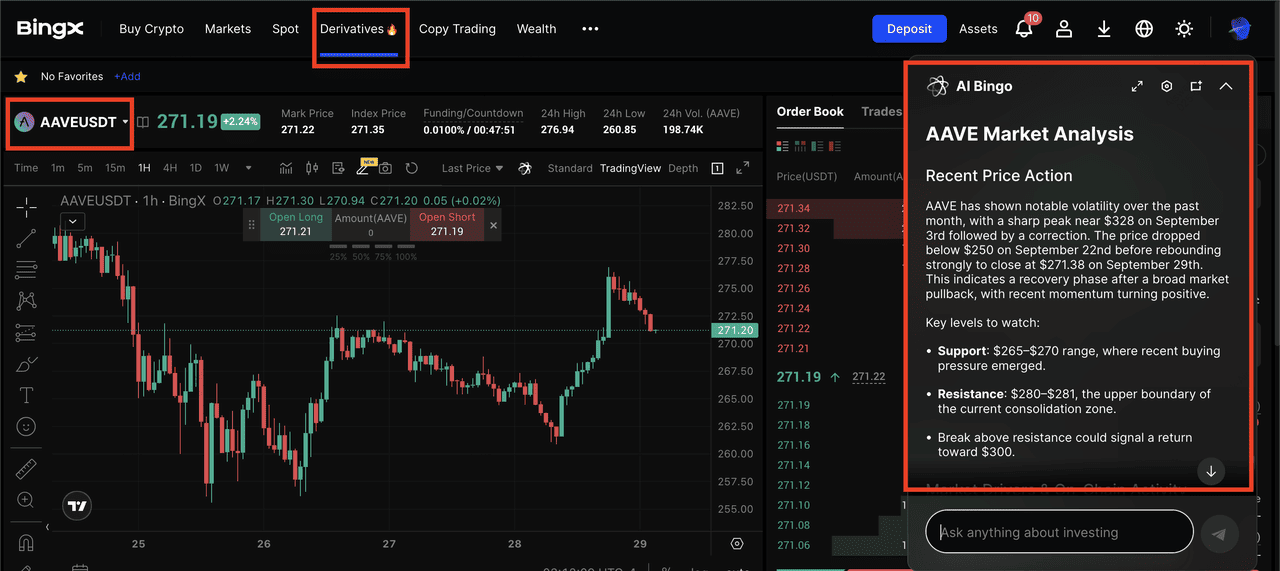Open the Derivatives menu
Image resolution: width=1280 pixels, height=571 pixels.
click(358, 29)
